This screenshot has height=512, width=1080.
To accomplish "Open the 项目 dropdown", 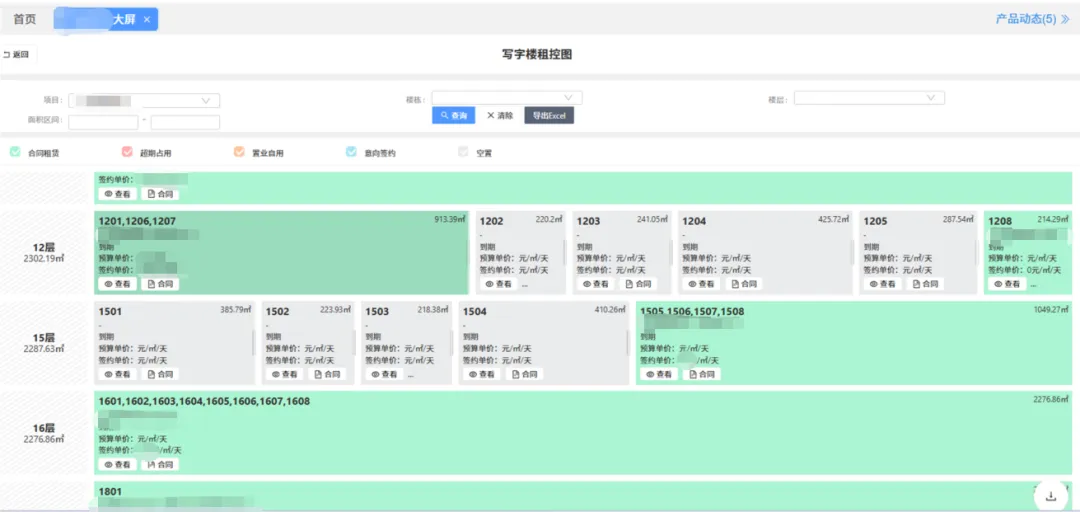I will pos(144,101).
